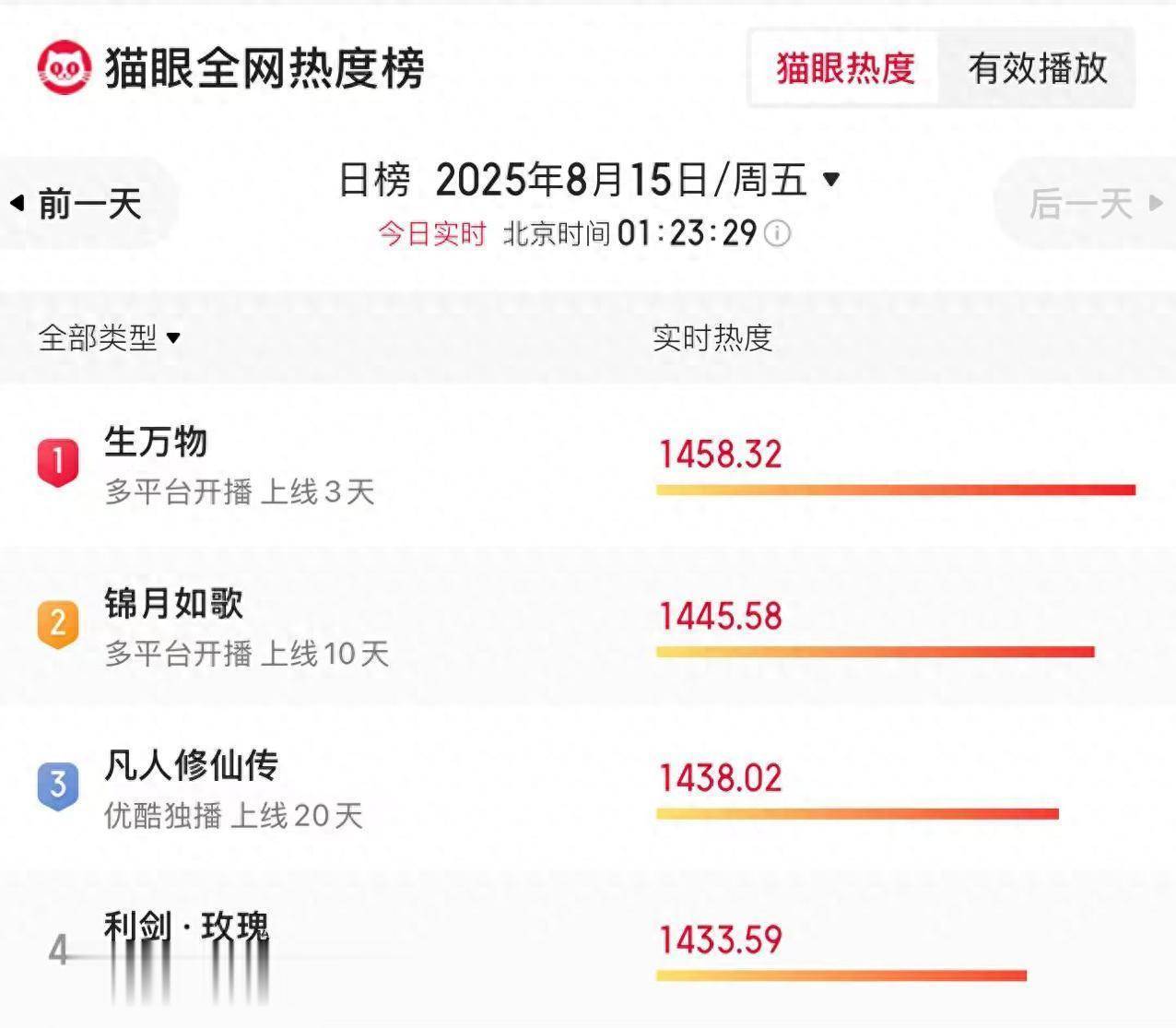Tap the info icon beside Beijing time
This screenshot has height=1028, width=1176.
[x=778, y=234]
